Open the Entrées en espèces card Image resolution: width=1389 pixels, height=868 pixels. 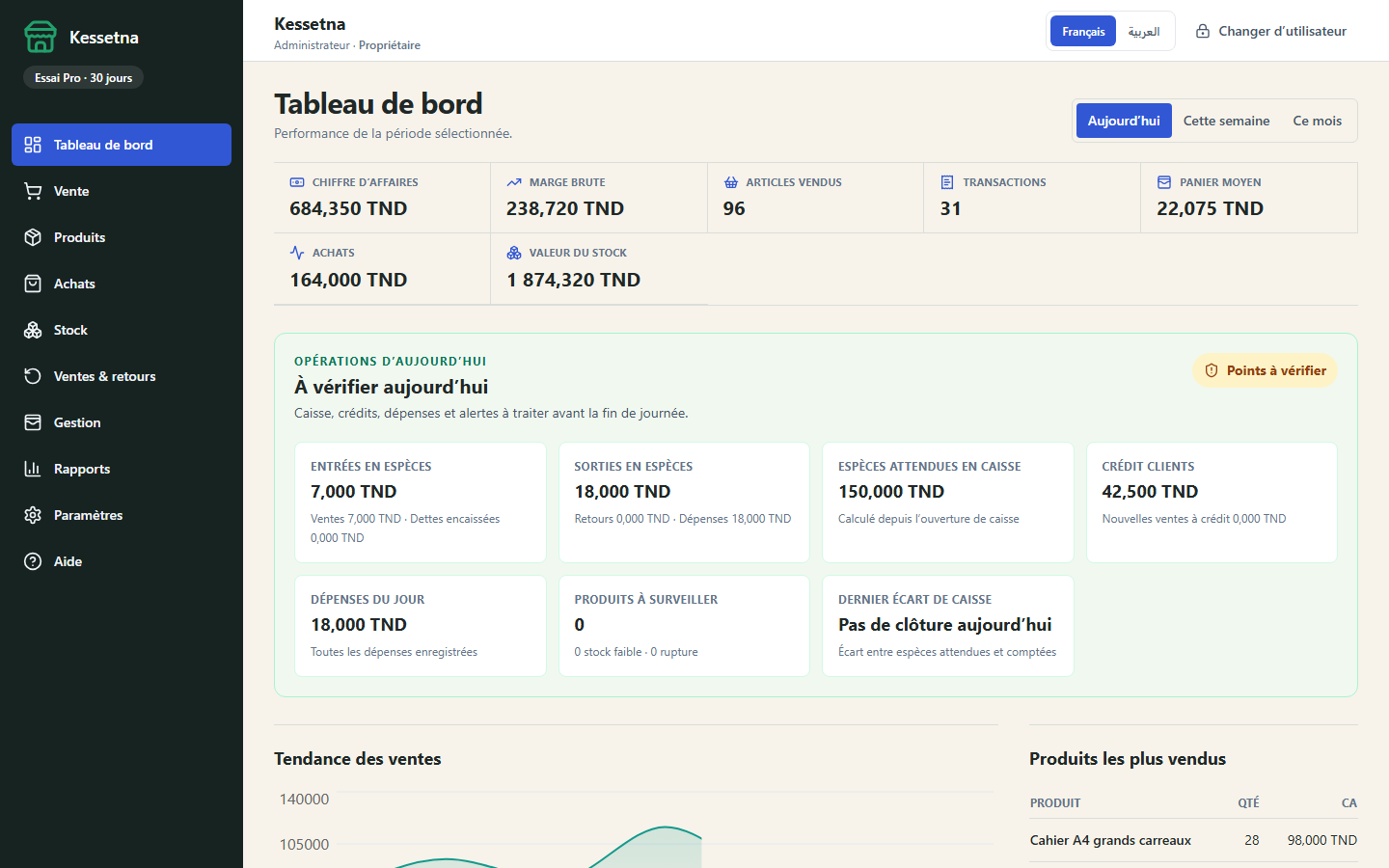coord(421,502)
